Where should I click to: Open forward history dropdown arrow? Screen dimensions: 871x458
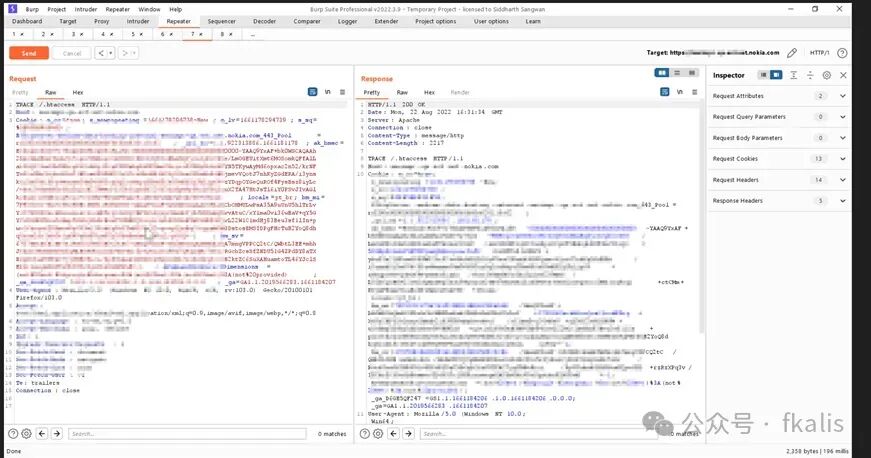pos(134,53)
